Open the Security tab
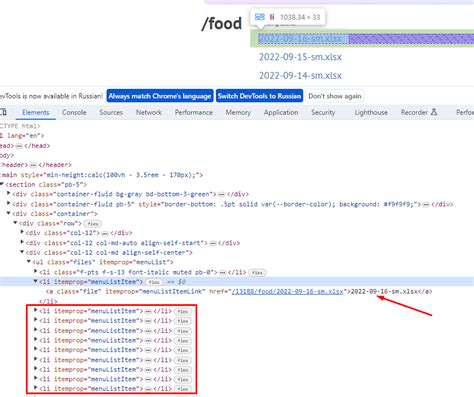 click(x=323, y=112)
